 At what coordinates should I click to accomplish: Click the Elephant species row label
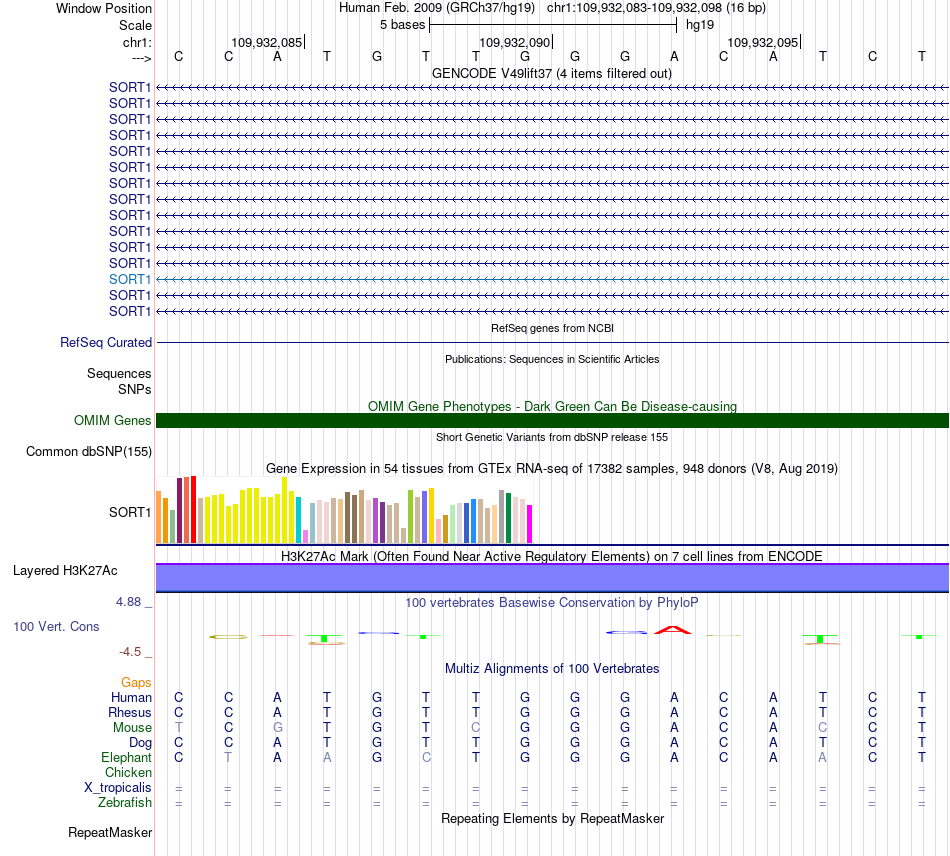click(x=127, y=758)
